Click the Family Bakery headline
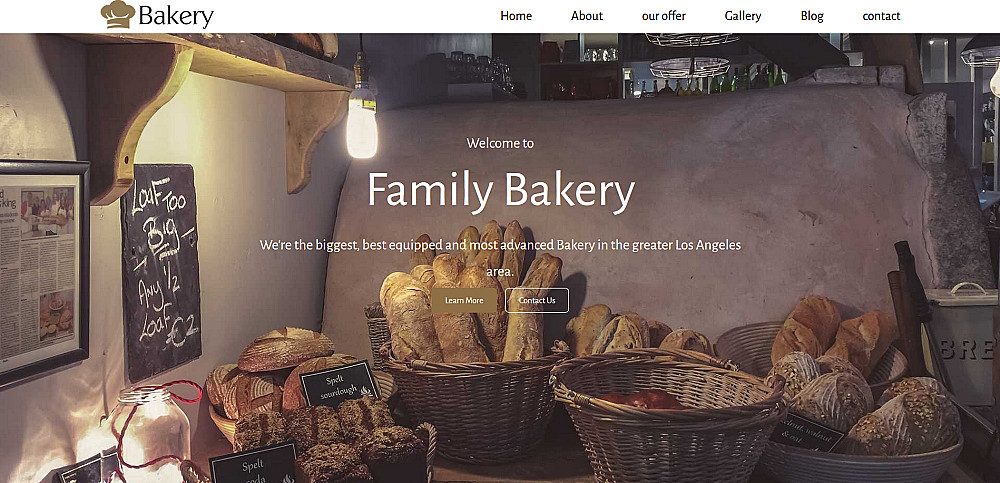The image size is (1000, 483). click(501, 191)
